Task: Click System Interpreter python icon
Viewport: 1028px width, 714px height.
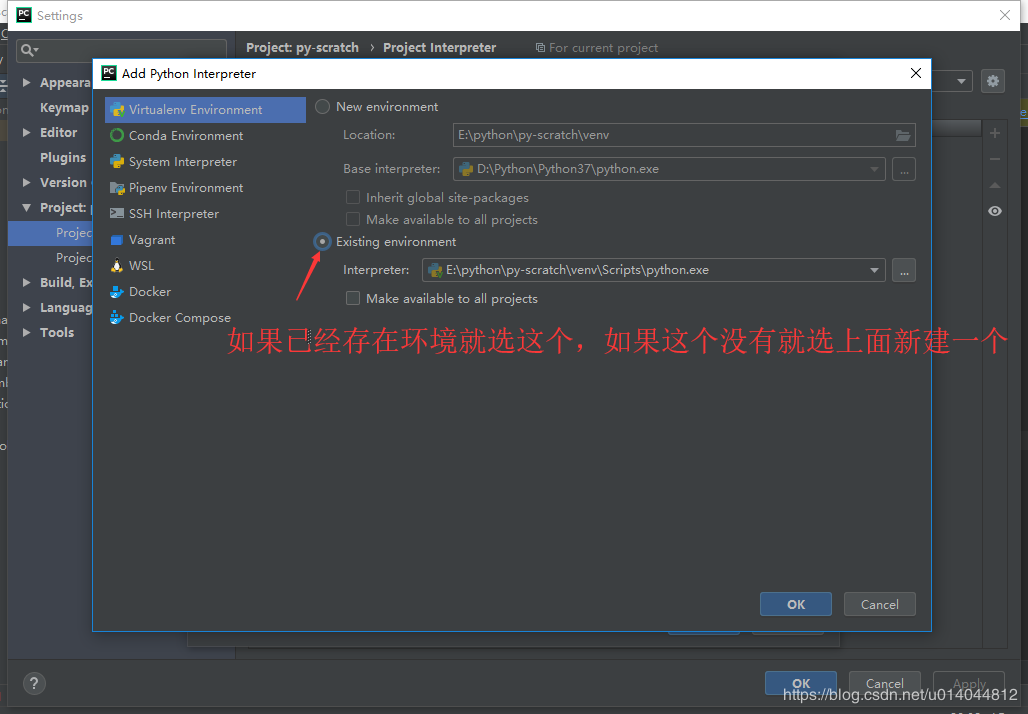Action: [x=117, y=161]
